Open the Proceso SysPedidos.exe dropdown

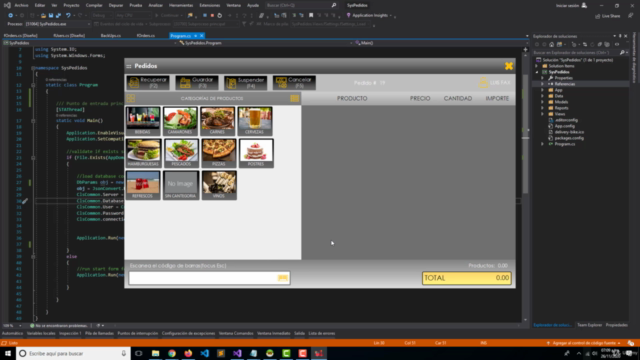coord(58,24)
